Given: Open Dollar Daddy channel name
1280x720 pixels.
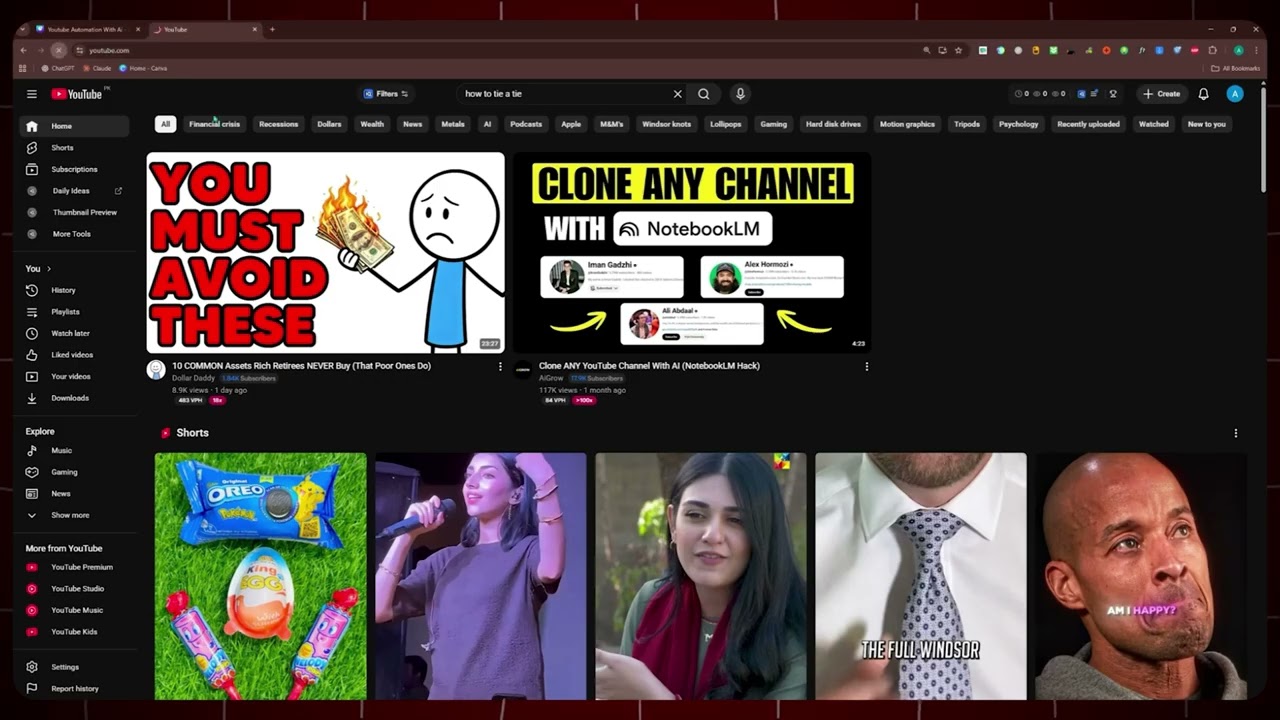Looking at the screenshot, I should (x=193, y=378).
